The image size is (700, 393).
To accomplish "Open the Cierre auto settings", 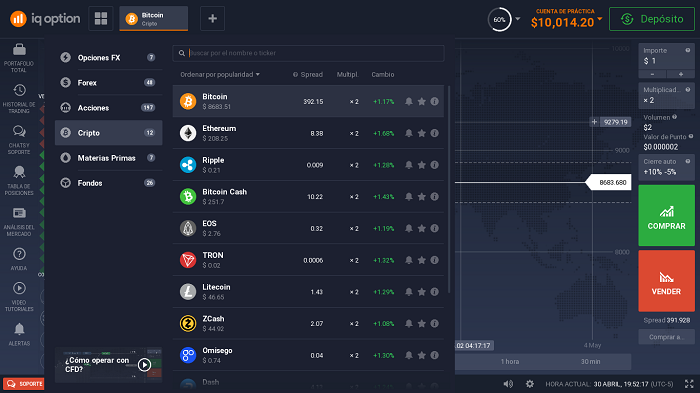I will 667,167.
